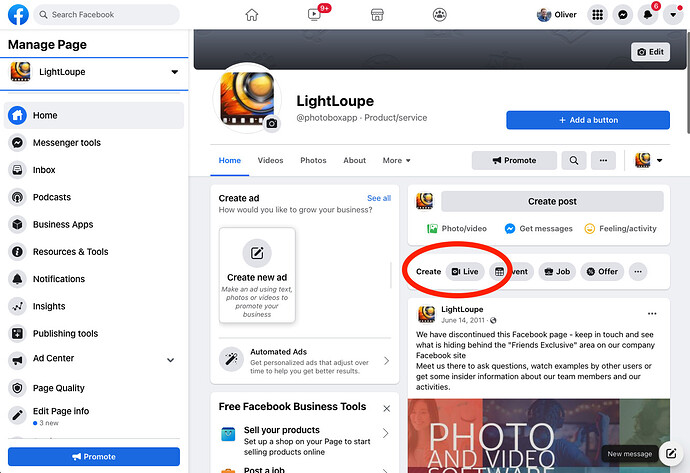Open the Messenger icon in top bar
Image resolution: width=690 pixels, height=473 pixels.
coord(622,15)
